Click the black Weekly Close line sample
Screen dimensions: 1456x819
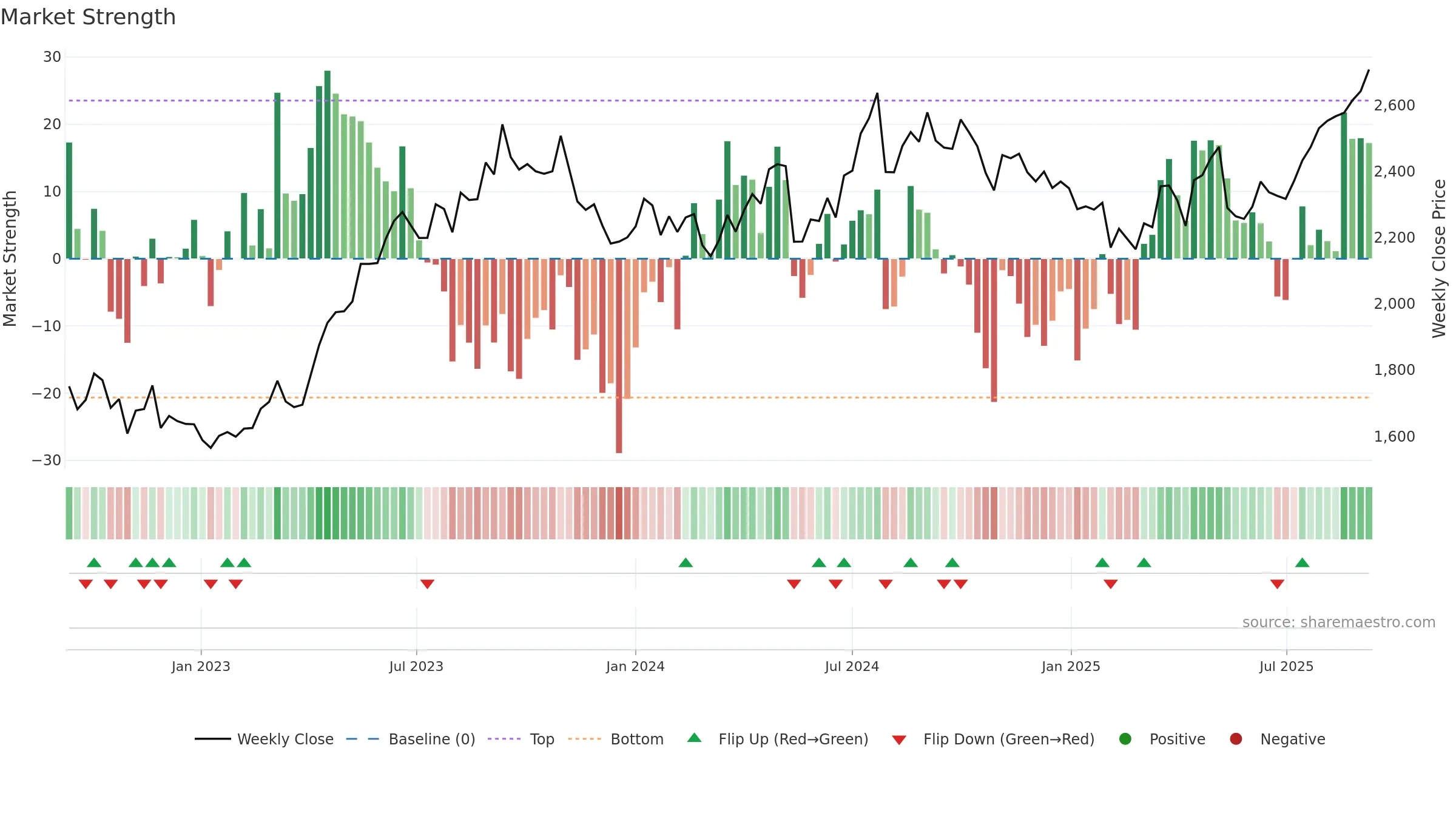(x=213, y=739)
